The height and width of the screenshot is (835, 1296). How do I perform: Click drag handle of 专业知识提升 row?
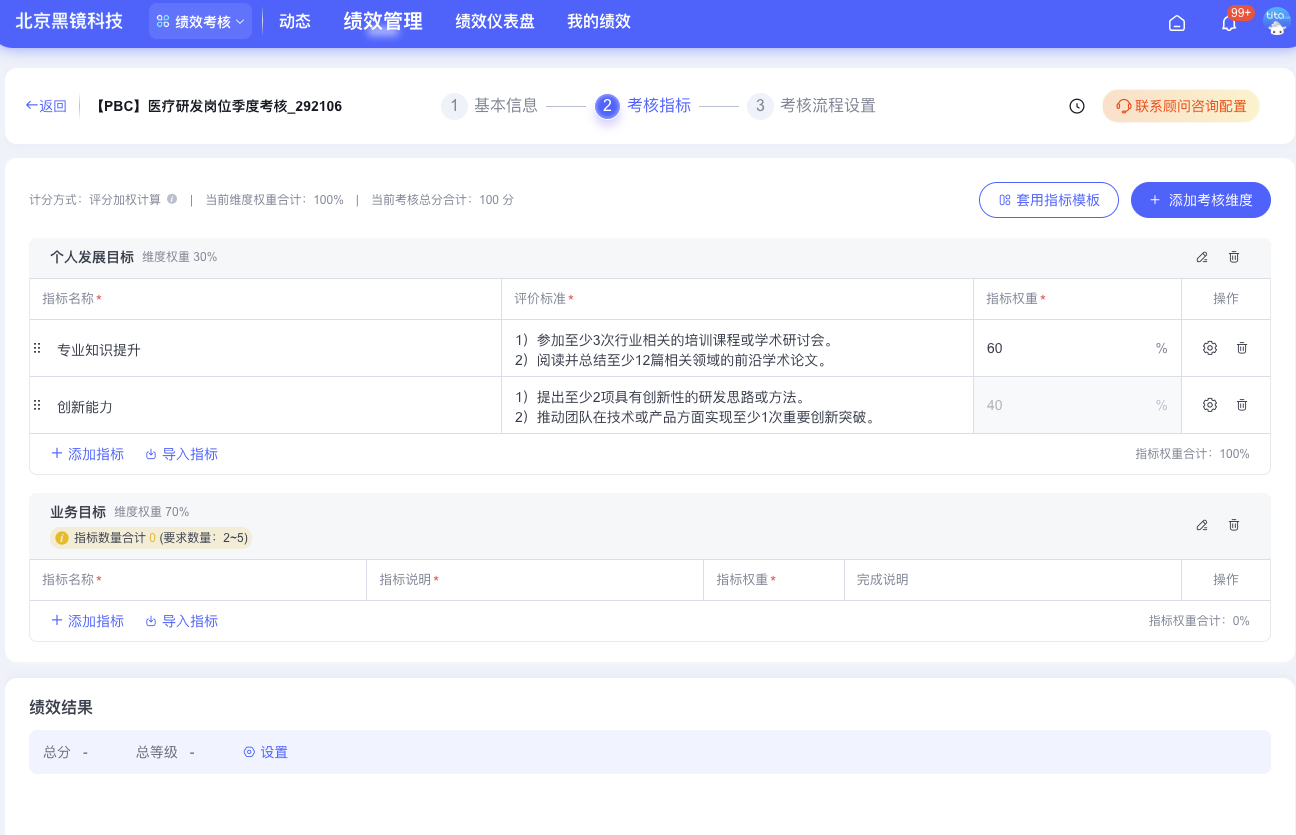pos(37,348)
